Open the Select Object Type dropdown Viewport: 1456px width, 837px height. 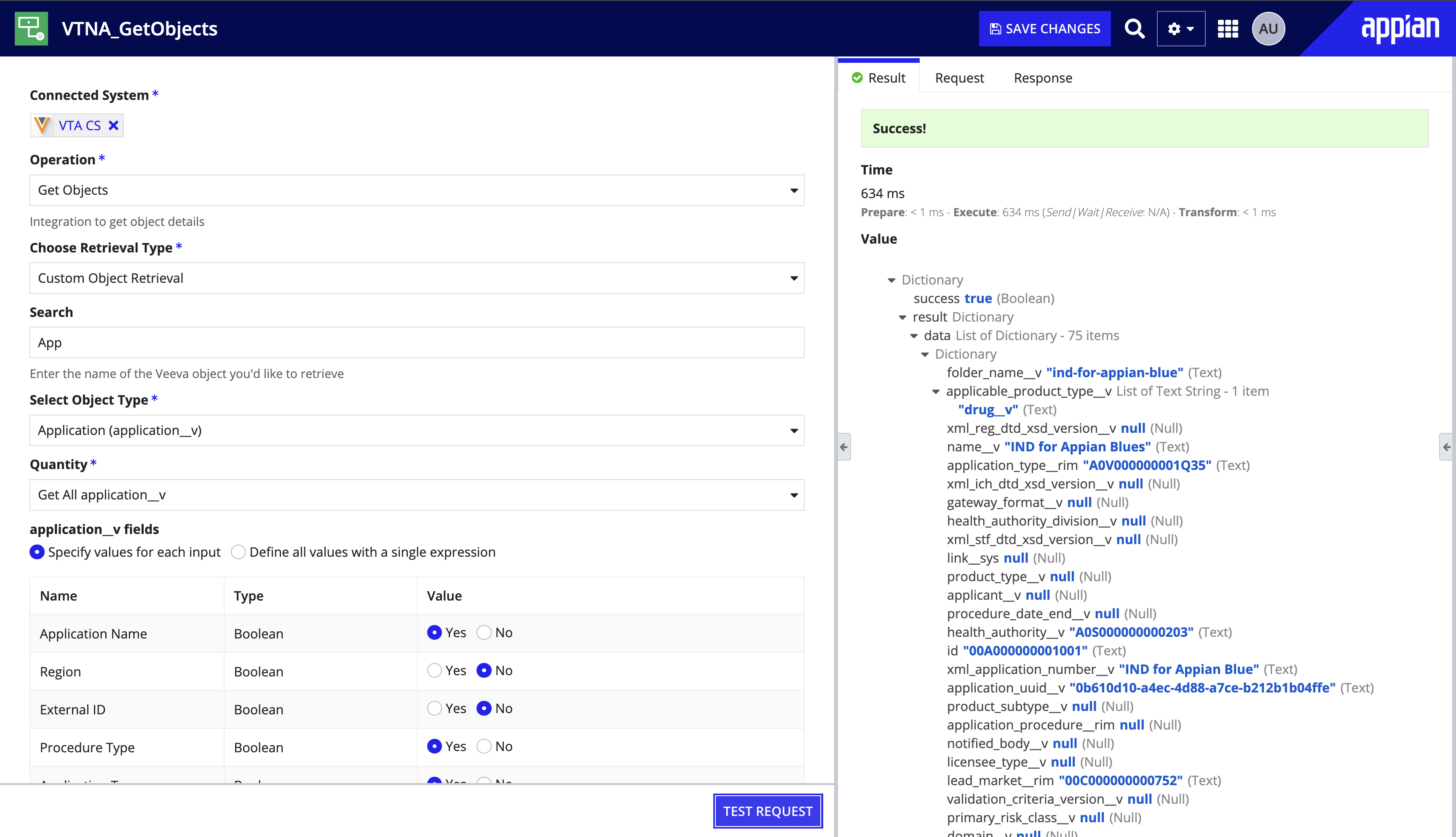tap(417, 431)
